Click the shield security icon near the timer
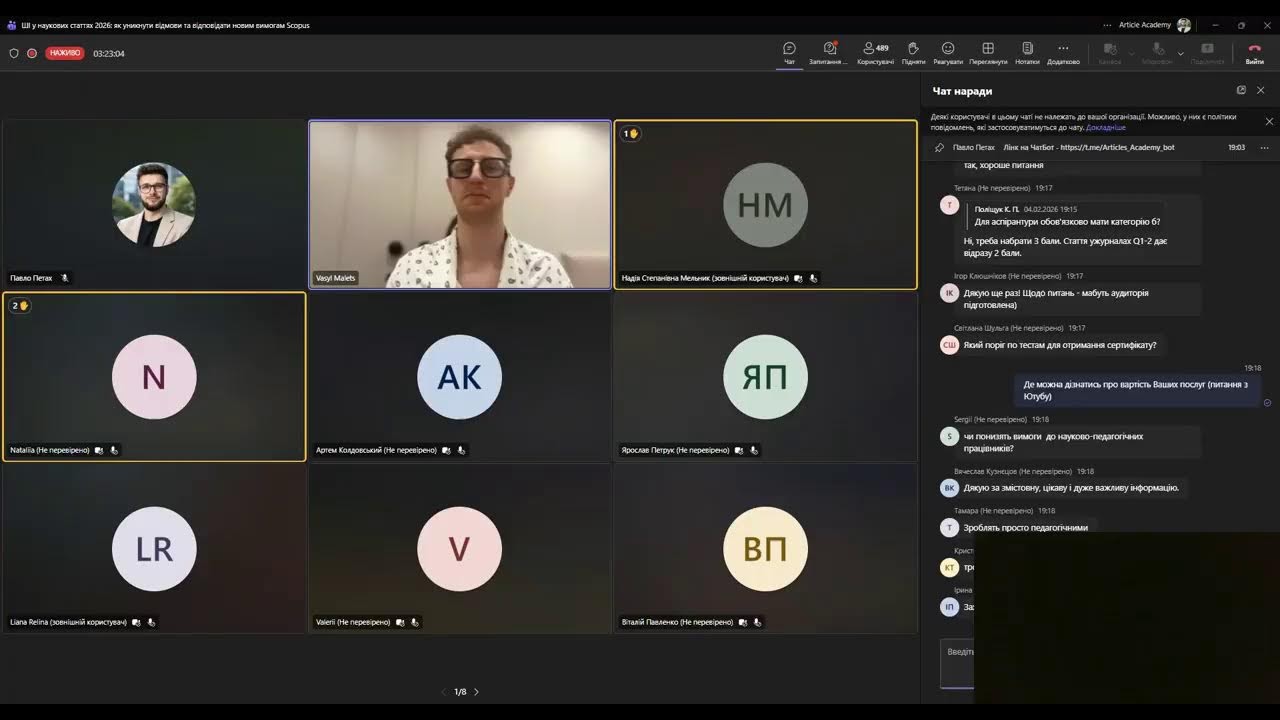Screen dimensions: 1280x720 pos(14,53)
